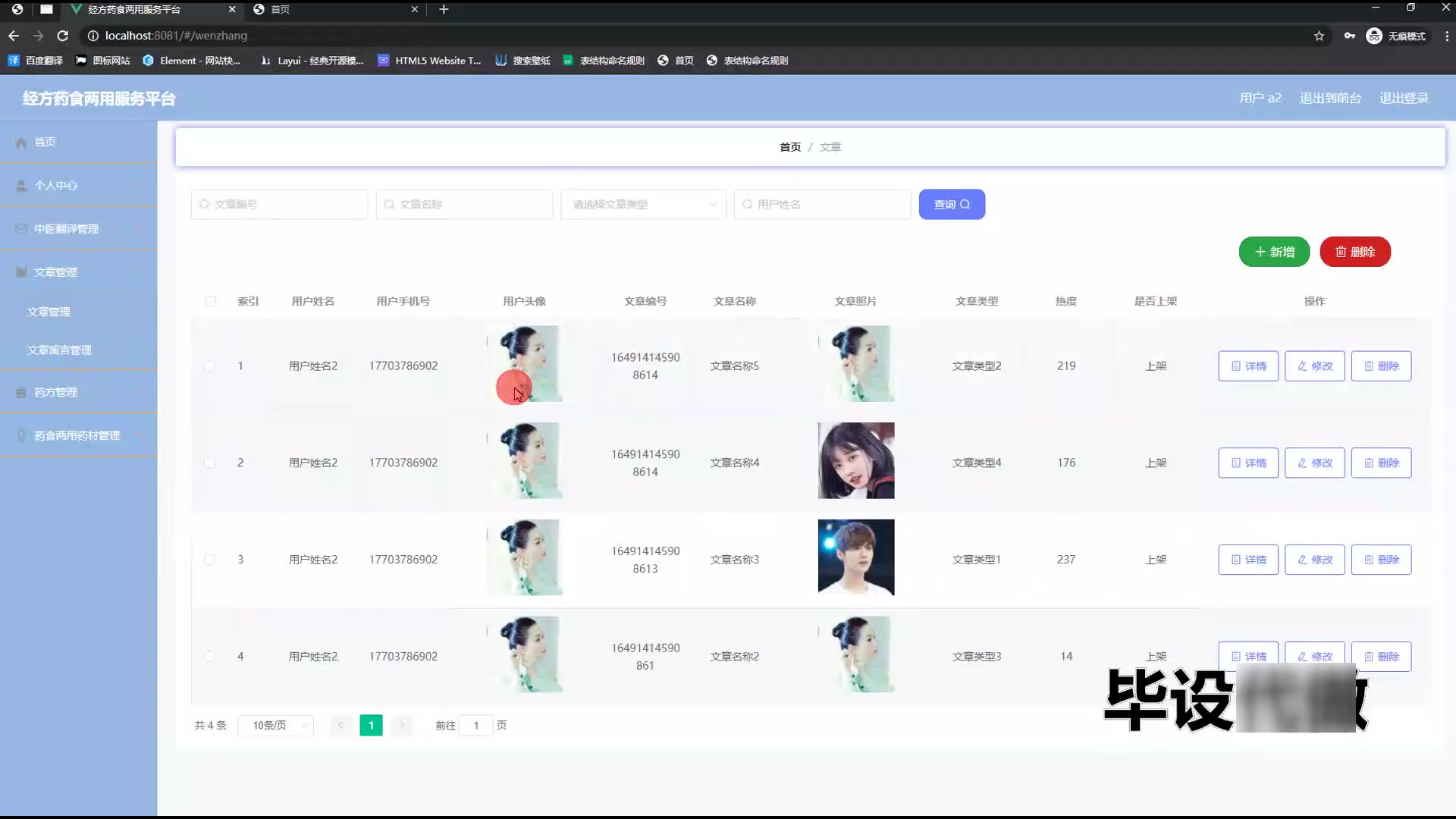The image size is (1456, 819).
Task: Click 首页 breadcrumb link
Action: (x=790, y=146)
